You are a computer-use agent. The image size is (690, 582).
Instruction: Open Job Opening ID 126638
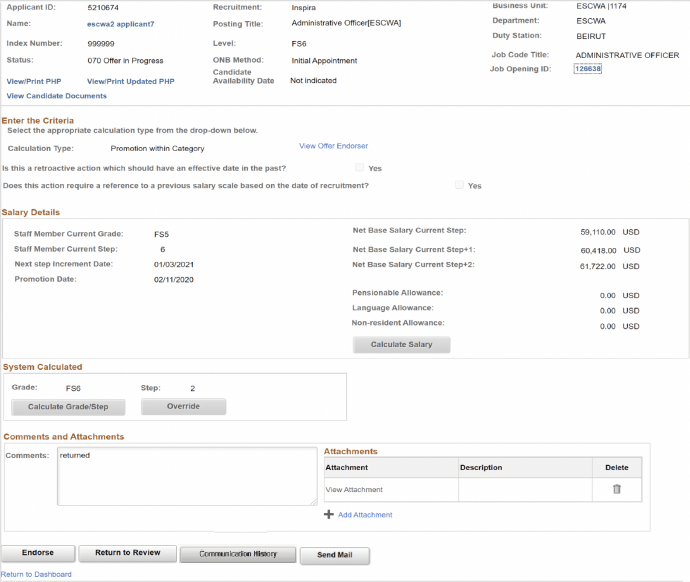[587, 69]
